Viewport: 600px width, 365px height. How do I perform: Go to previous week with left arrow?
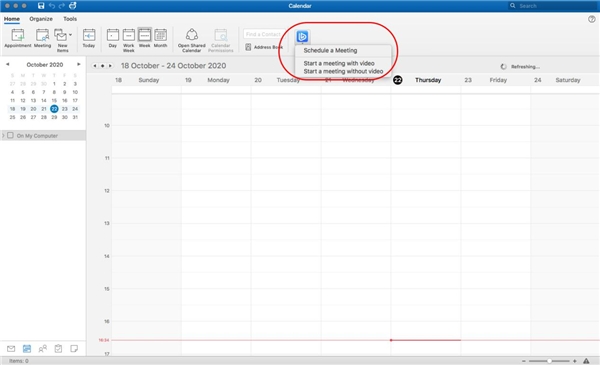(95, 66)
